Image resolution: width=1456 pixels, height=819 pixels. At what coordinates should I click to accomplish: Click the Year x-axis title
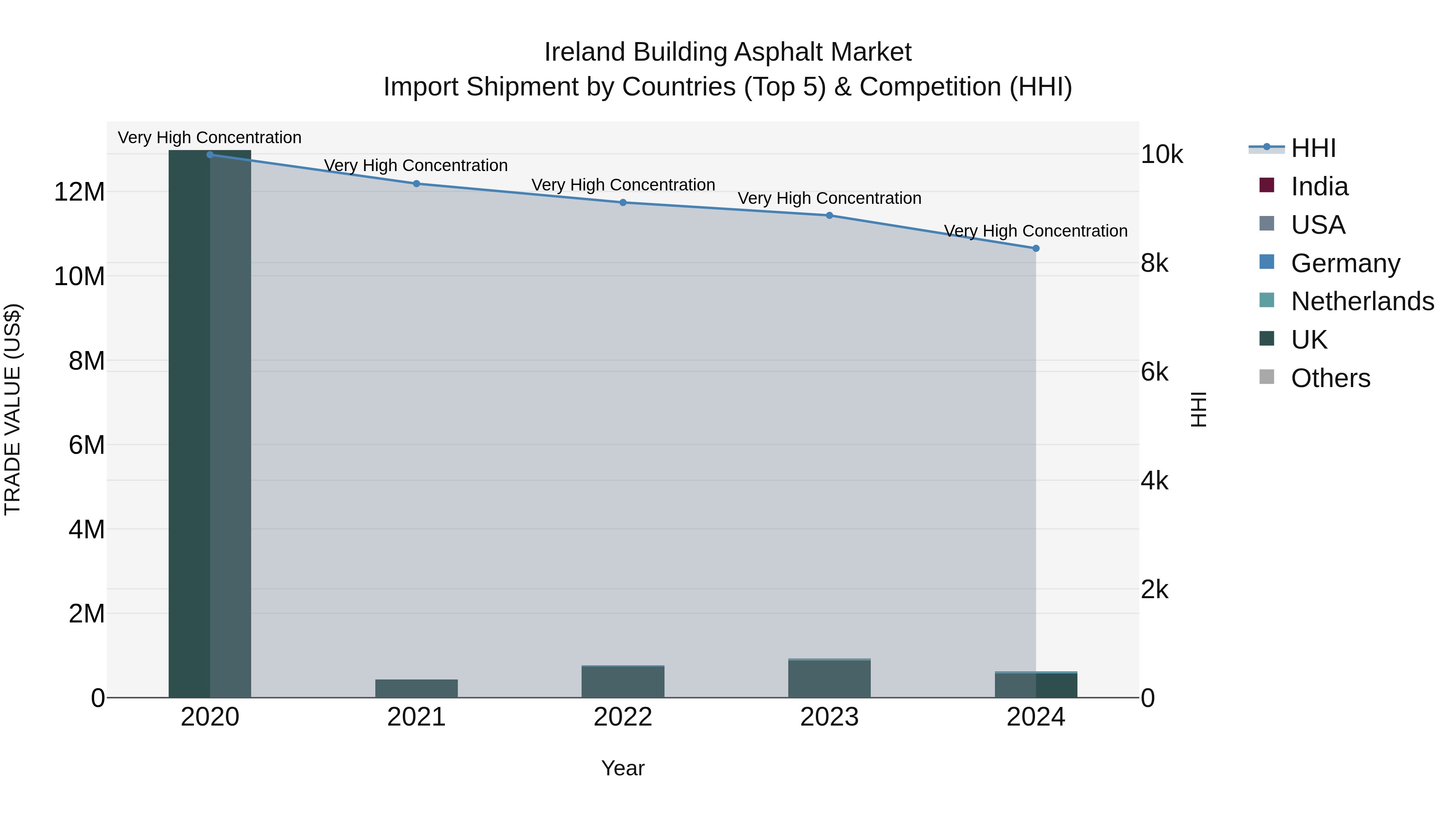click(x=623, y=768)
